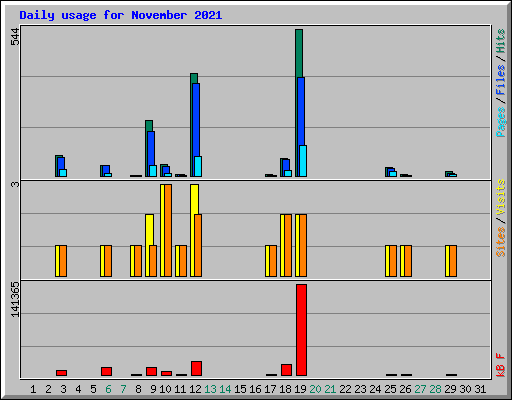Image resolution: width=512 pixels, height=400 pixels.
Task: Click the yellow Visits bar for day 9
Action: 149,230
